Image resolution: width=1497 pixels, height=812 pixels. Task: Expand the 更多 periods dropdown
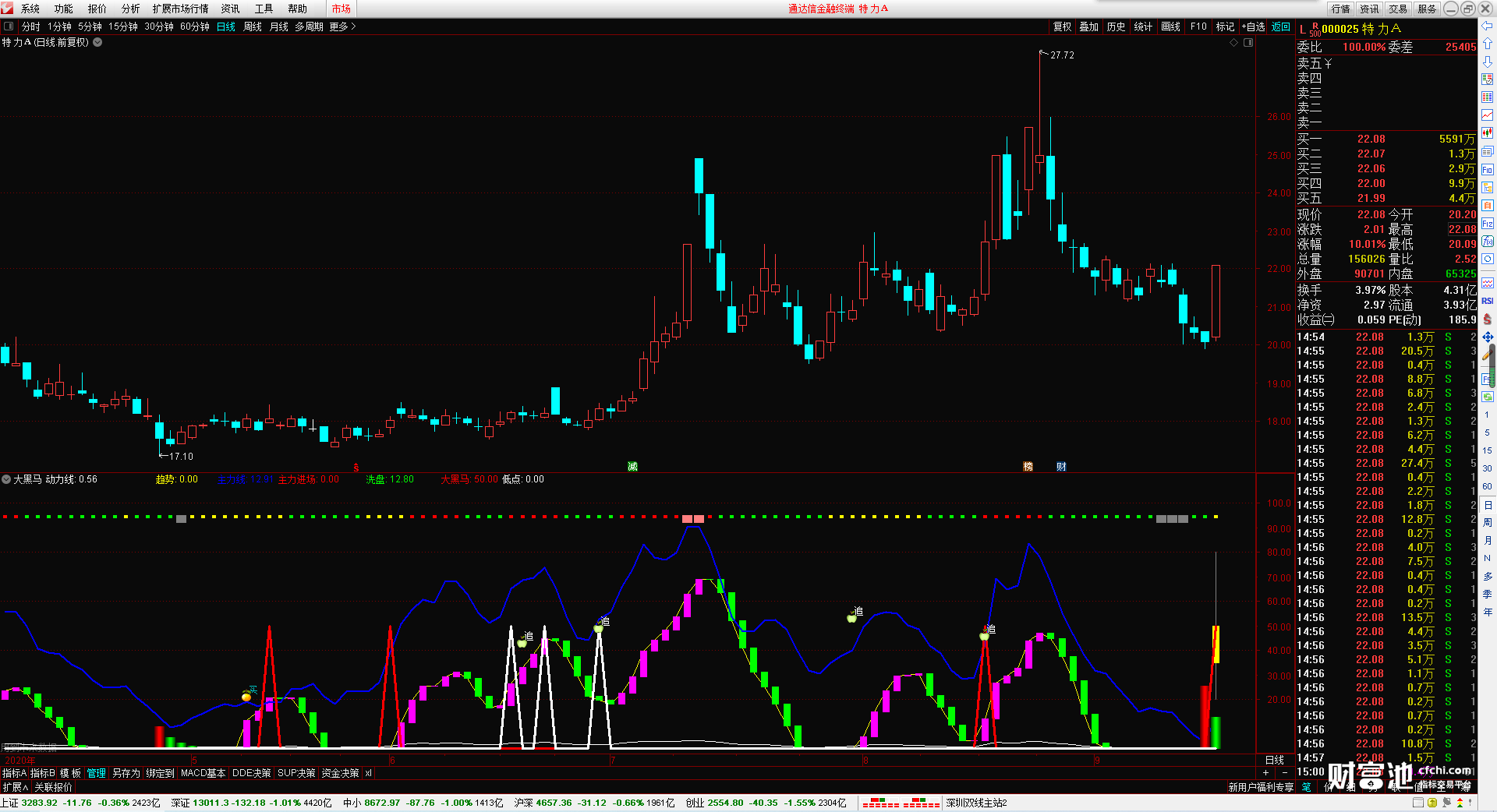pos(342,26)
